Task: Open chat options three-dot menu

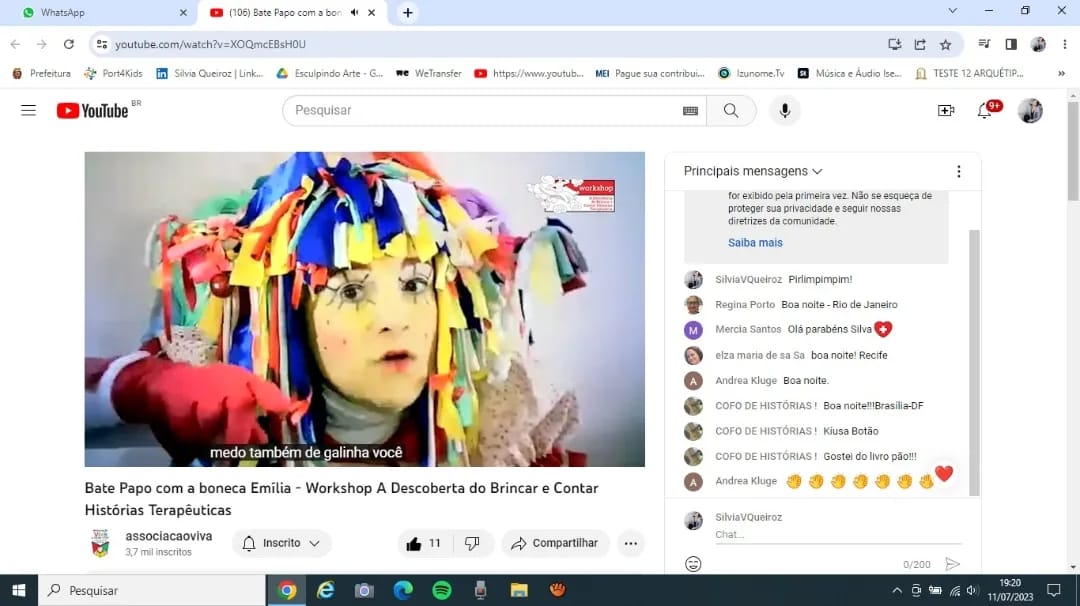Action: click(x=958, y=171)
